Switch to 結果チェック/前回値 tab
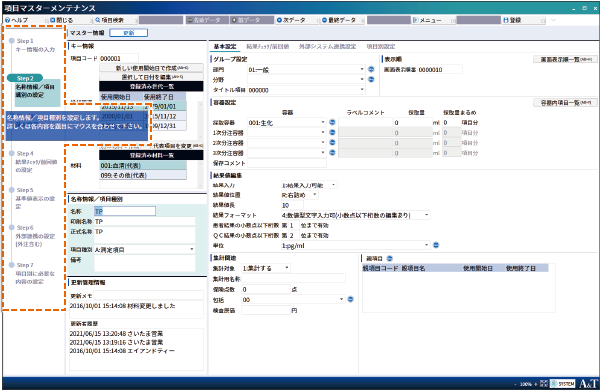Image resolution: width=600 pixels, height=390 pixels. (x=267, y=46)
